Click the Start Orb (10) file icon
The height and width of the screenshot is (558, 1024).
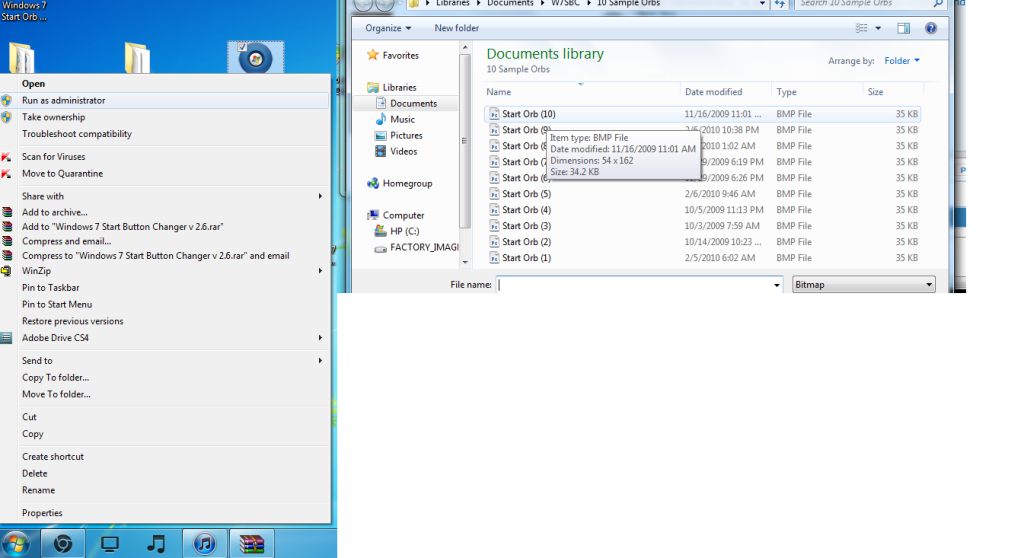tap(494, 114)
